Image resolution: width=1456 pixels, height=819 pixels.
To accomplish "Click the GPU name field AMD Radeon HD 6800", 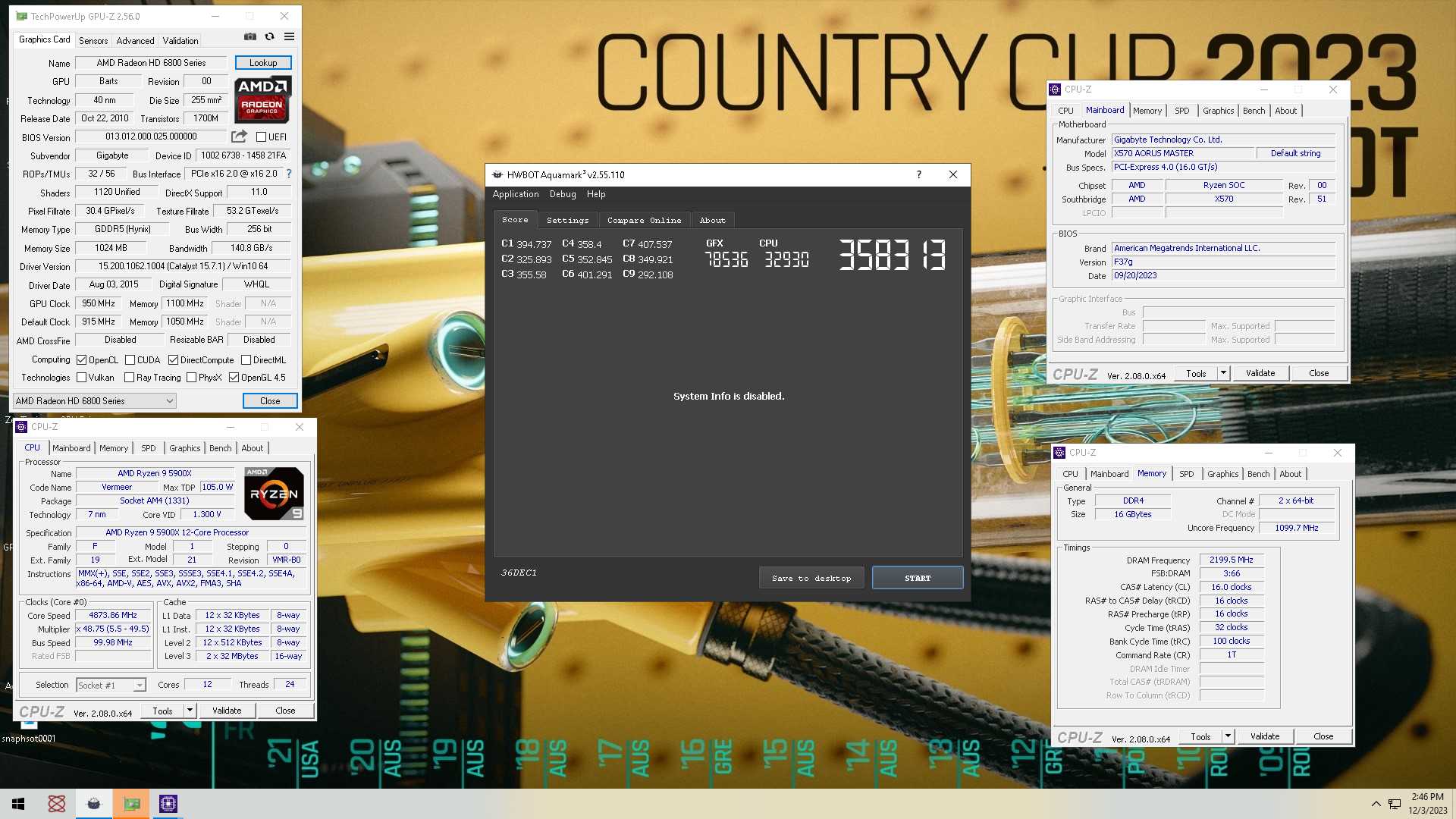I will tap(151, 63).
